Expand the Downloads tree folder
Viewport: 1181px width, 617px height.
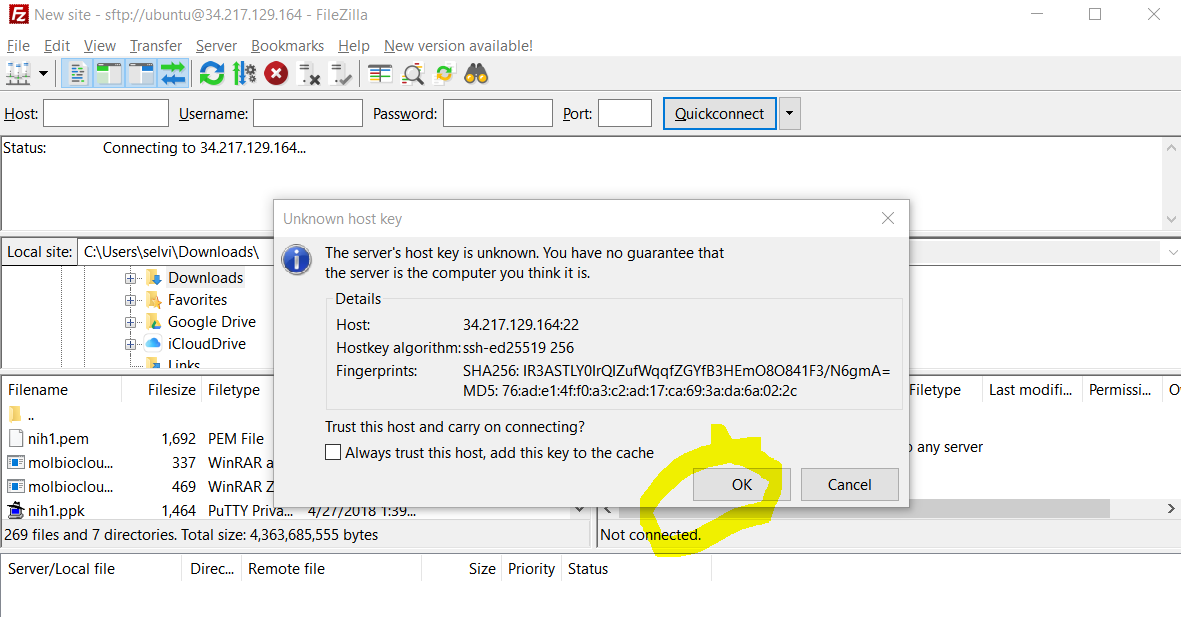point(130,278)
